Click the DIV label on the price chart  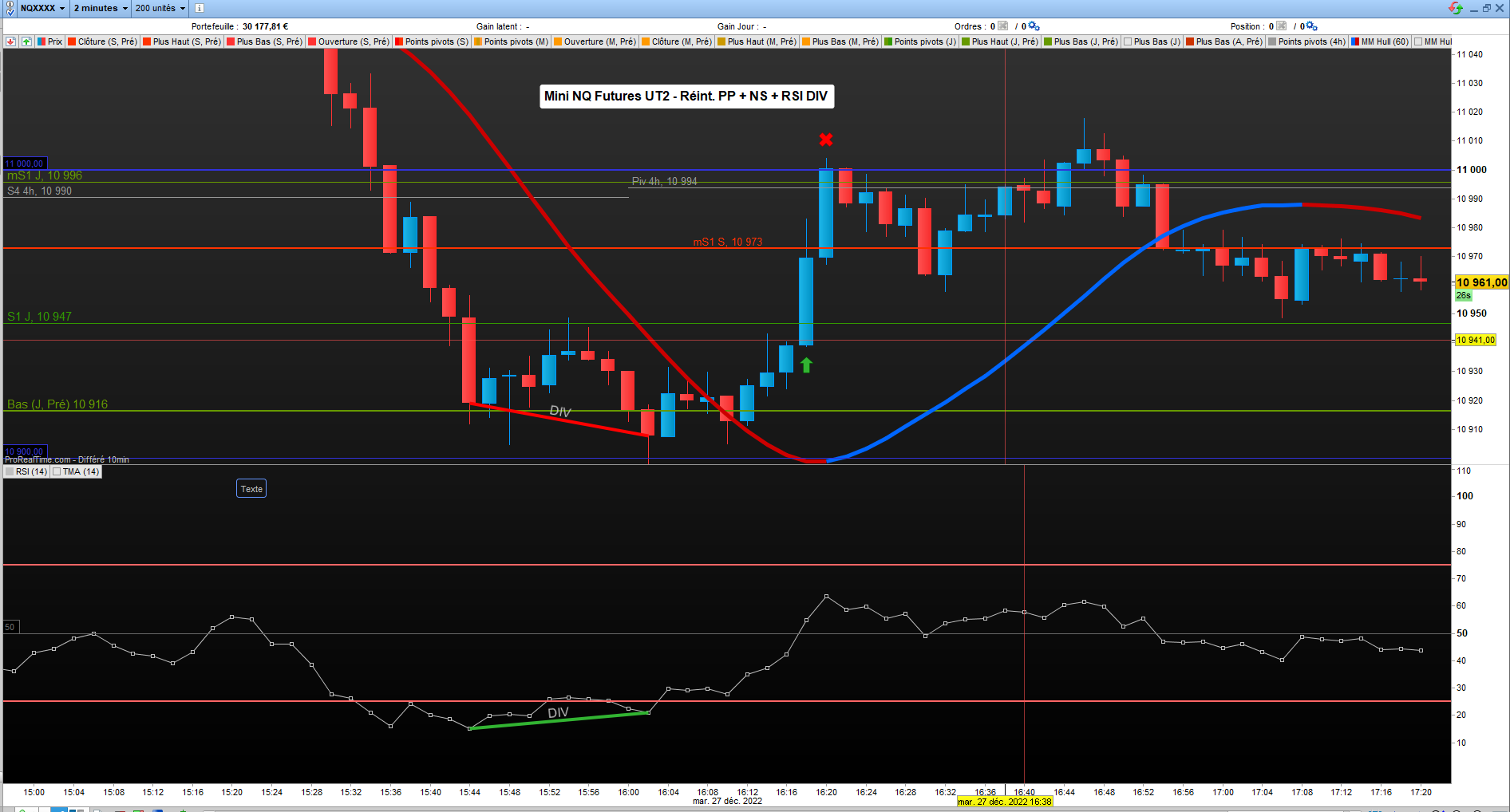click(560, 411)
